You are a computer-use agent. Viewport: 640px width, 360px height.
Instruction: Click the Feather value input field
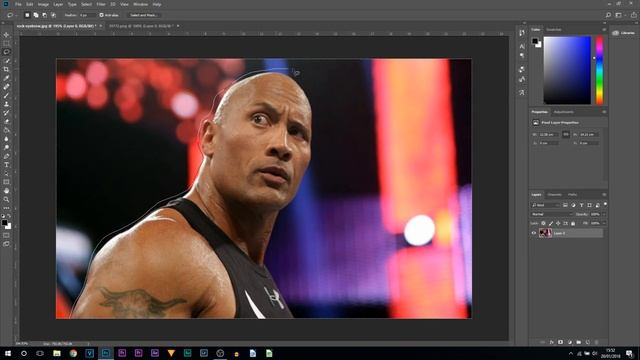point(87,15)
